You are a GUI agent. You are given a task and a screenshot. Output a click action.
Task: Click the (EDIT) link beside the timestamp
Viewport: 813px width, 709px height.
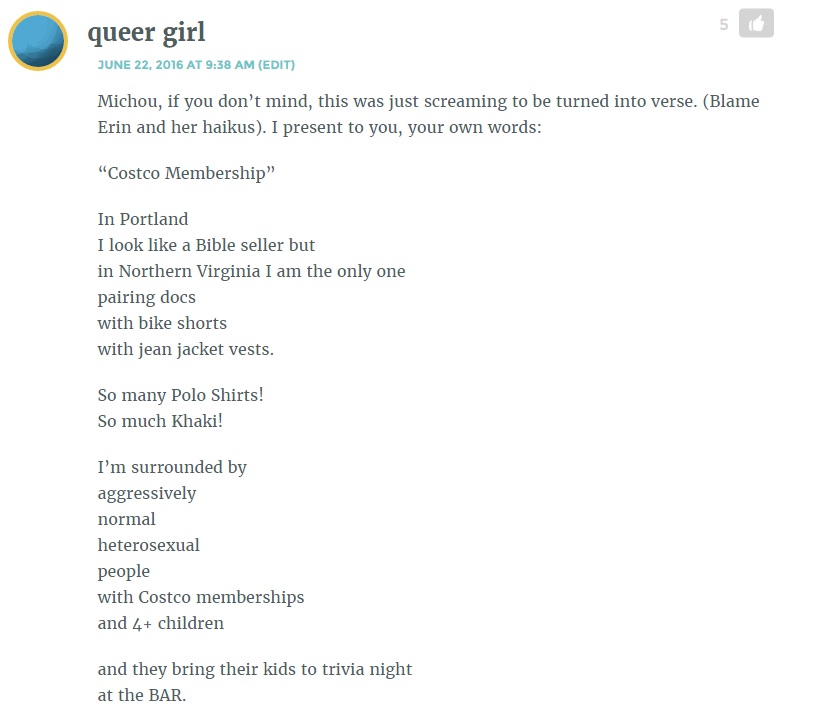(x=276, y=65)
